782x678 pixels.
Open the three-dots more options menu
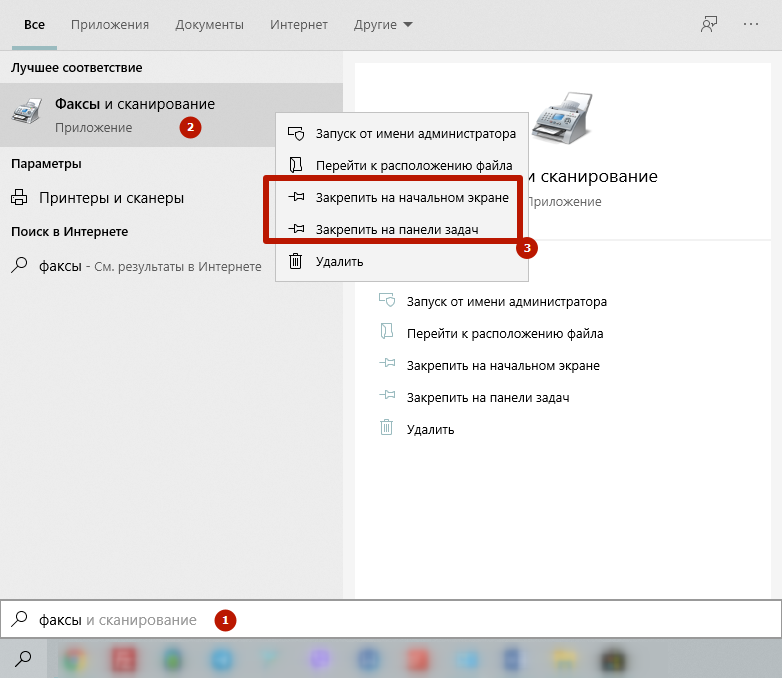click(752, 25)
